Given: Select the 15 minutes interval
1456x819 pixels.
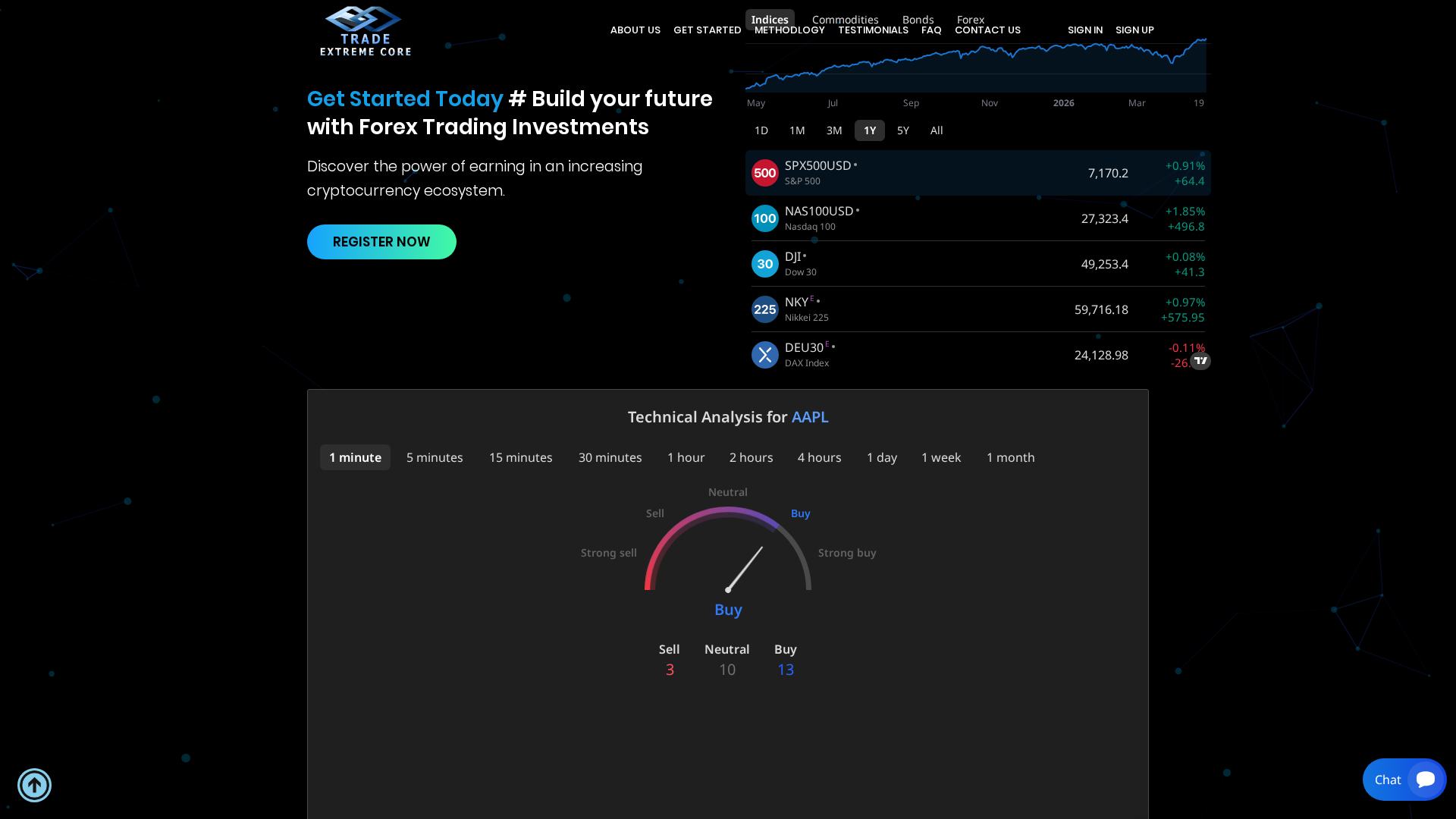Looking at the screenshot, I should point(521,457).
